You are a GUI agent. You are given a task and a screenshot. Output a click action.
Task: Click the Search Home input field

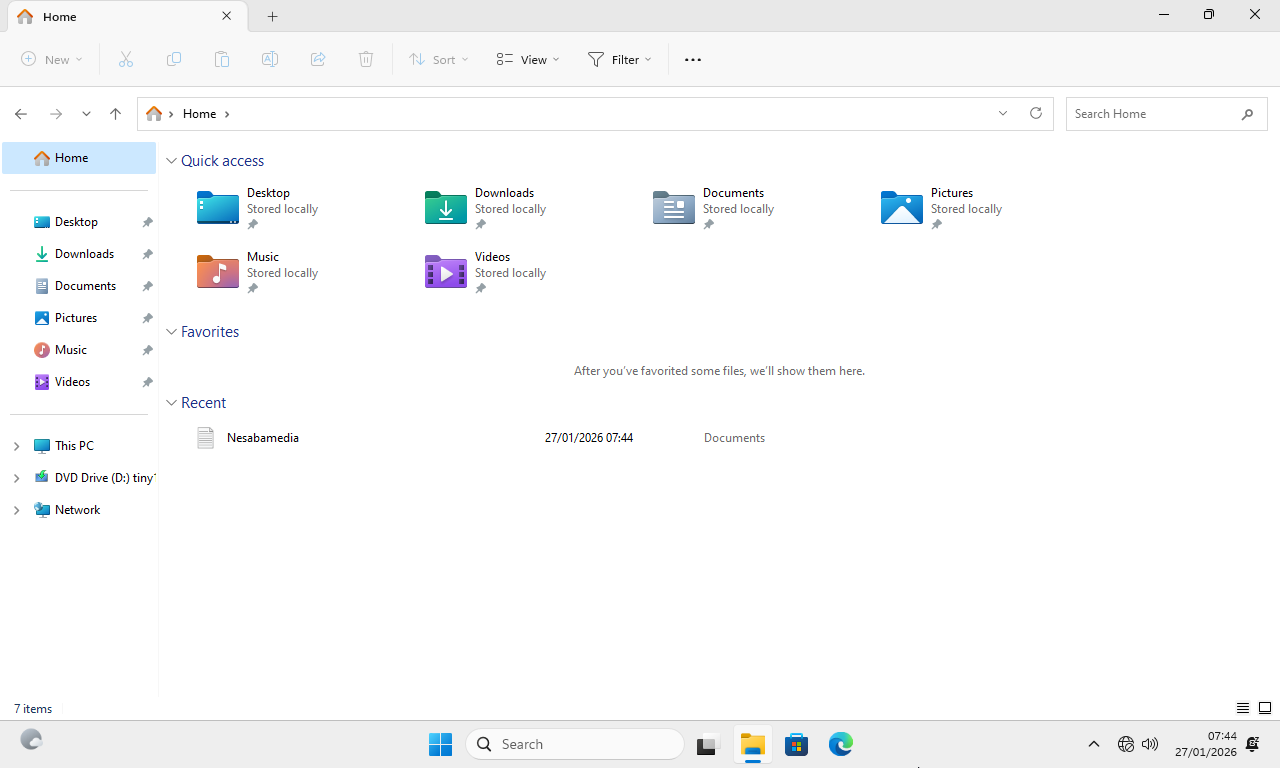coord(1150,114)
